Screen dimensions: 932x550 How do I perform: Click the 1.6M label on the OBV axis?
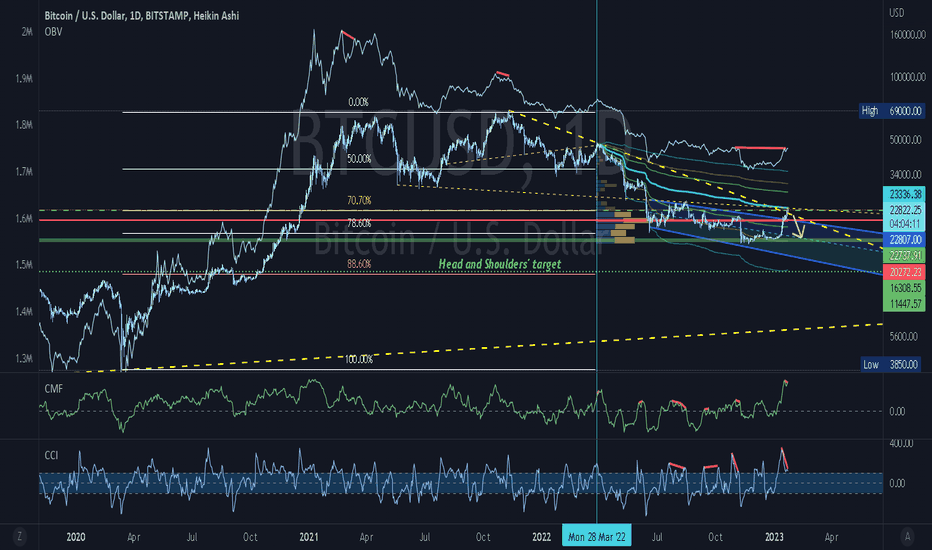pyautogui.click(x=24, y=219)
